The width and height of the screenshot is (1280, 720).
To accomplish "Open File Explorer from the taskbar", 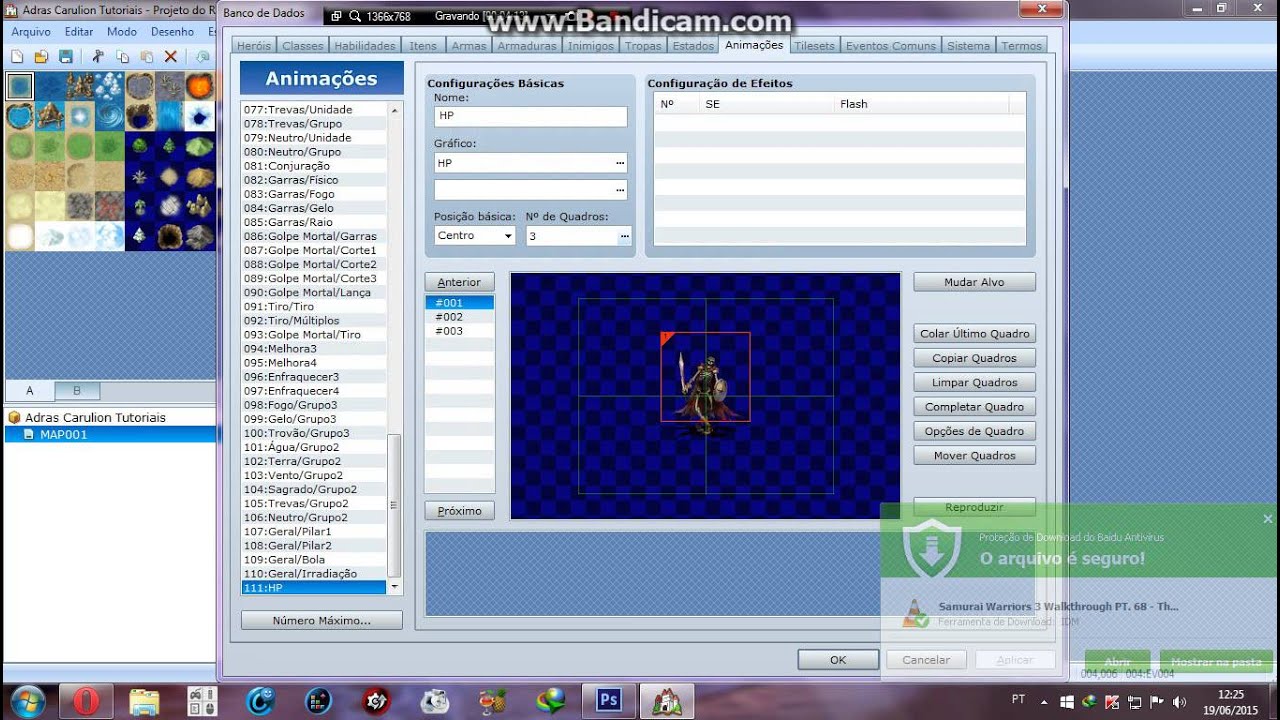I will pyautogui.click(x=144, y=700).
